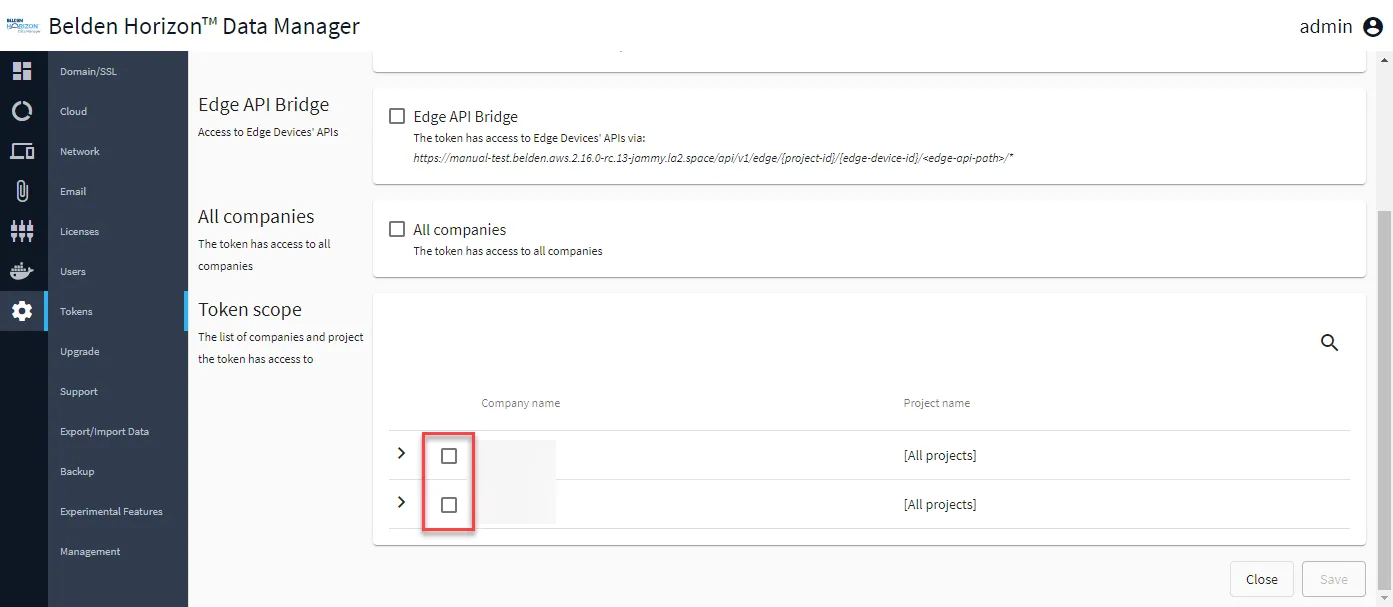Click the admin username label
This screenshot has height=607, width=1393.
(1326, 27)
